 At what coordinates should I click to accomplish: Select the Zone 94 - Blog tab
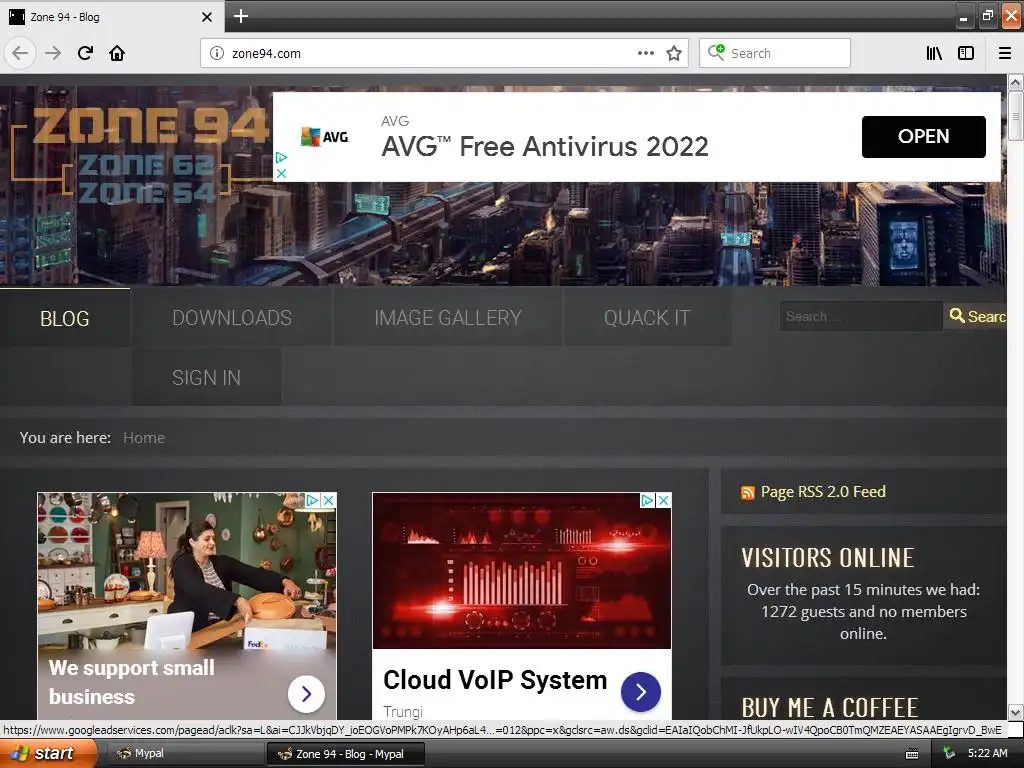pos(111,17)
